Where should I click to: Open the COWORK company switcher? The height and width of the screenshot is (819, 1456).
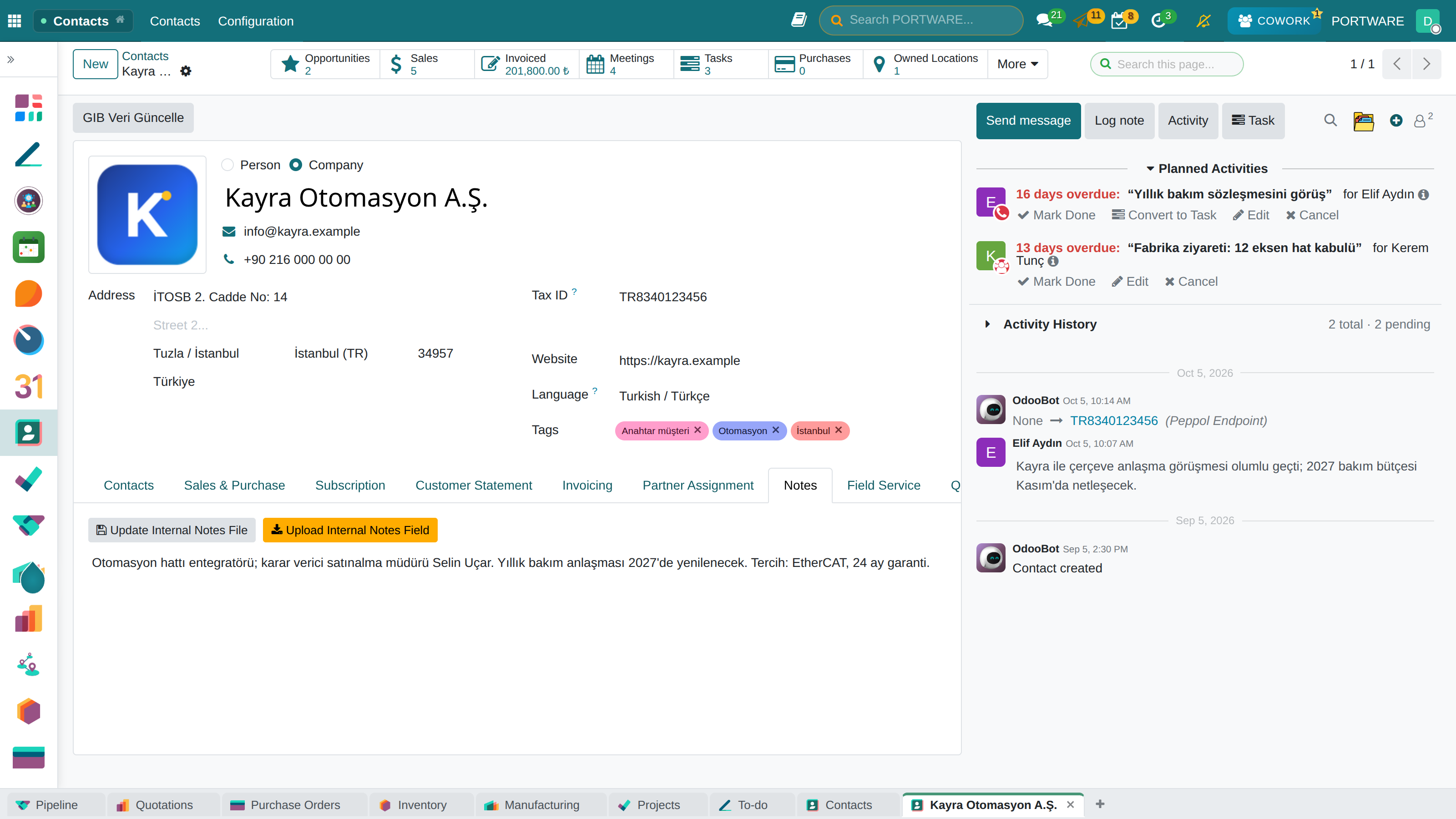click(x=1274, y=21)
